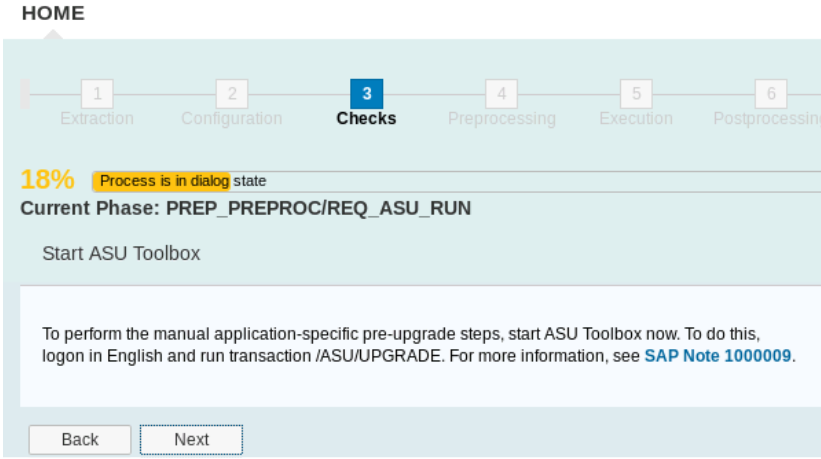Click the Current Phase PREP_PREPROC/REQ_ASU_RUN text
The width and height of the screenshot is (821, 459).
pyautogui.click(x=246, y=208)
